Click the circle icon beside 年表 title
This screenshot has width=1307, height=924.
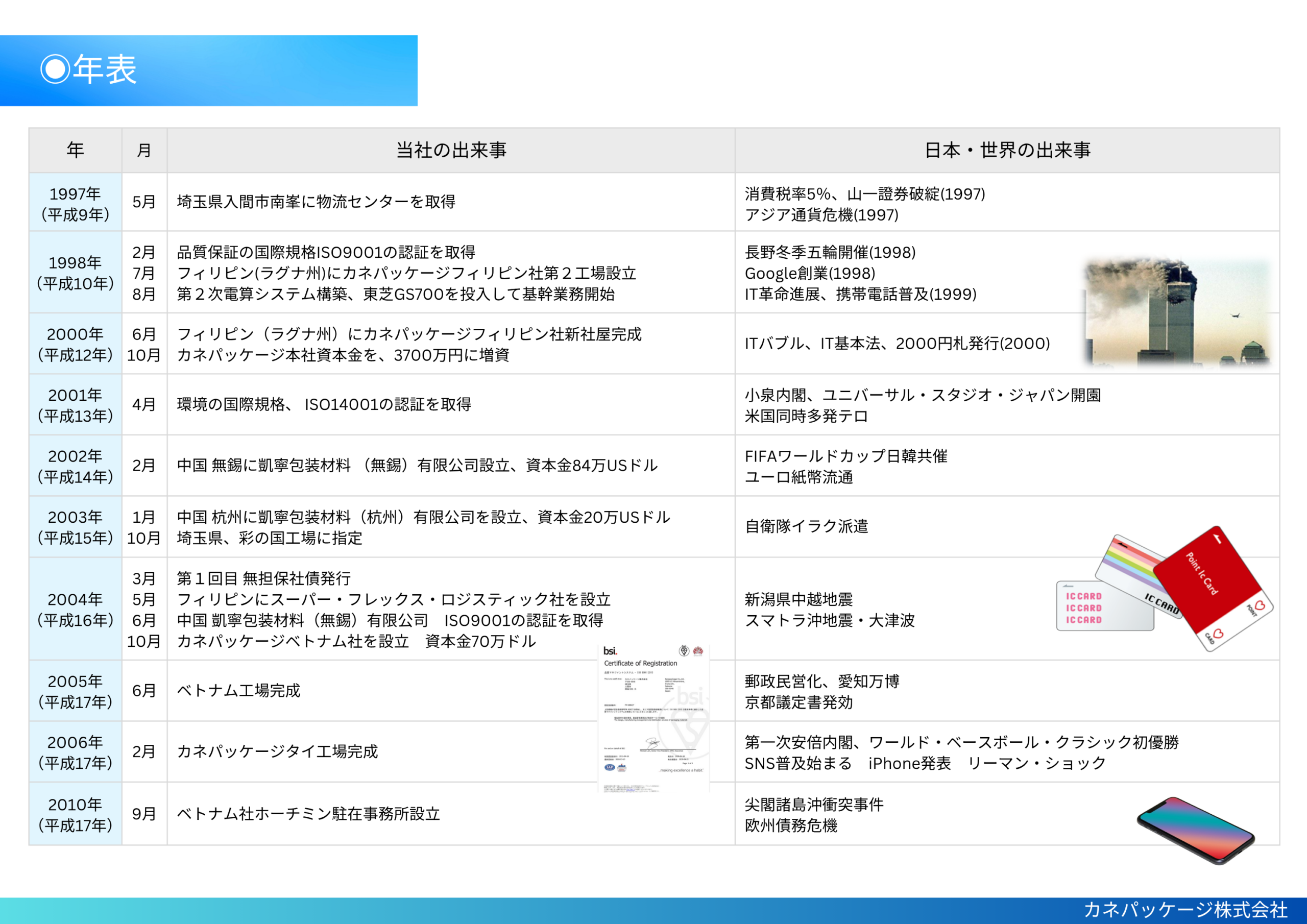coord(55,69)
